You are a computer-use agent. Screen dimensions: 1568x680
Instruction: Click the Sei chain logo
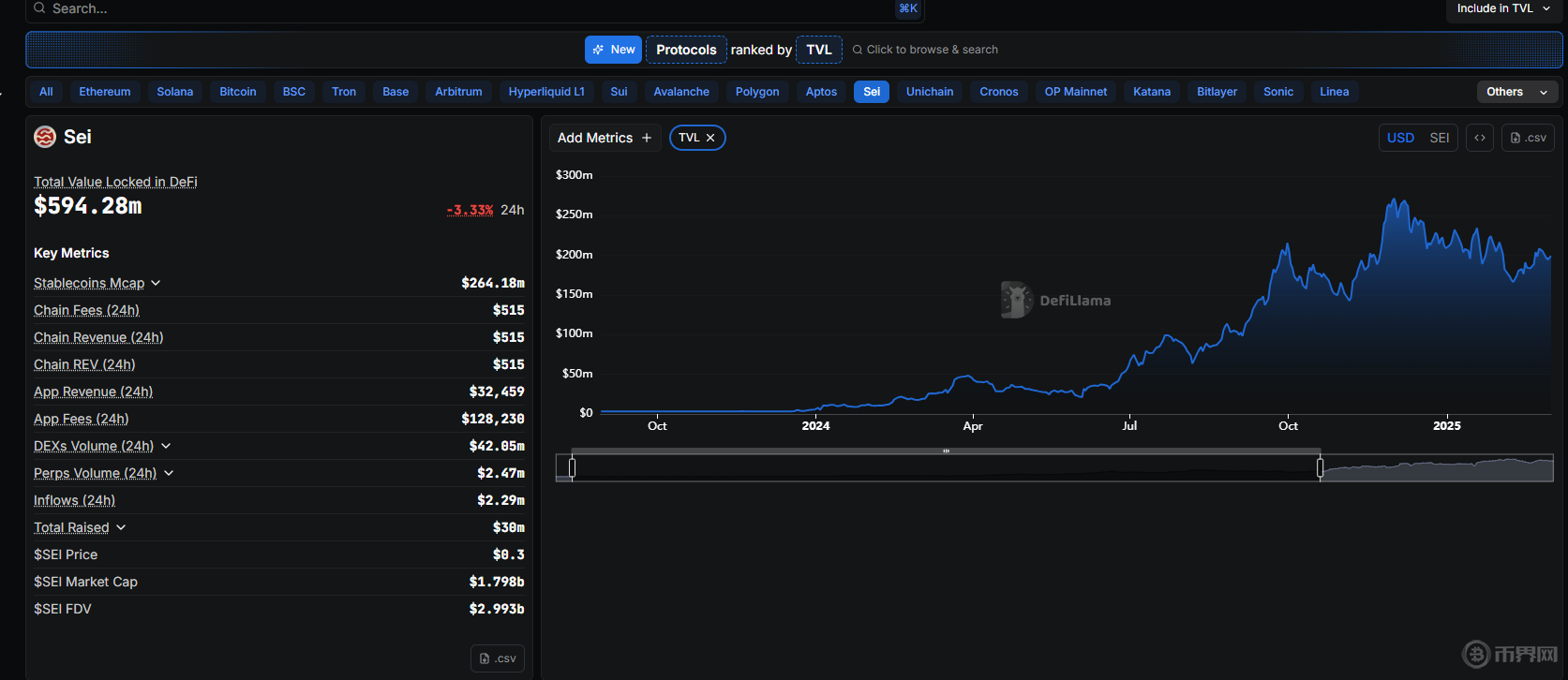tap(45, 137)
